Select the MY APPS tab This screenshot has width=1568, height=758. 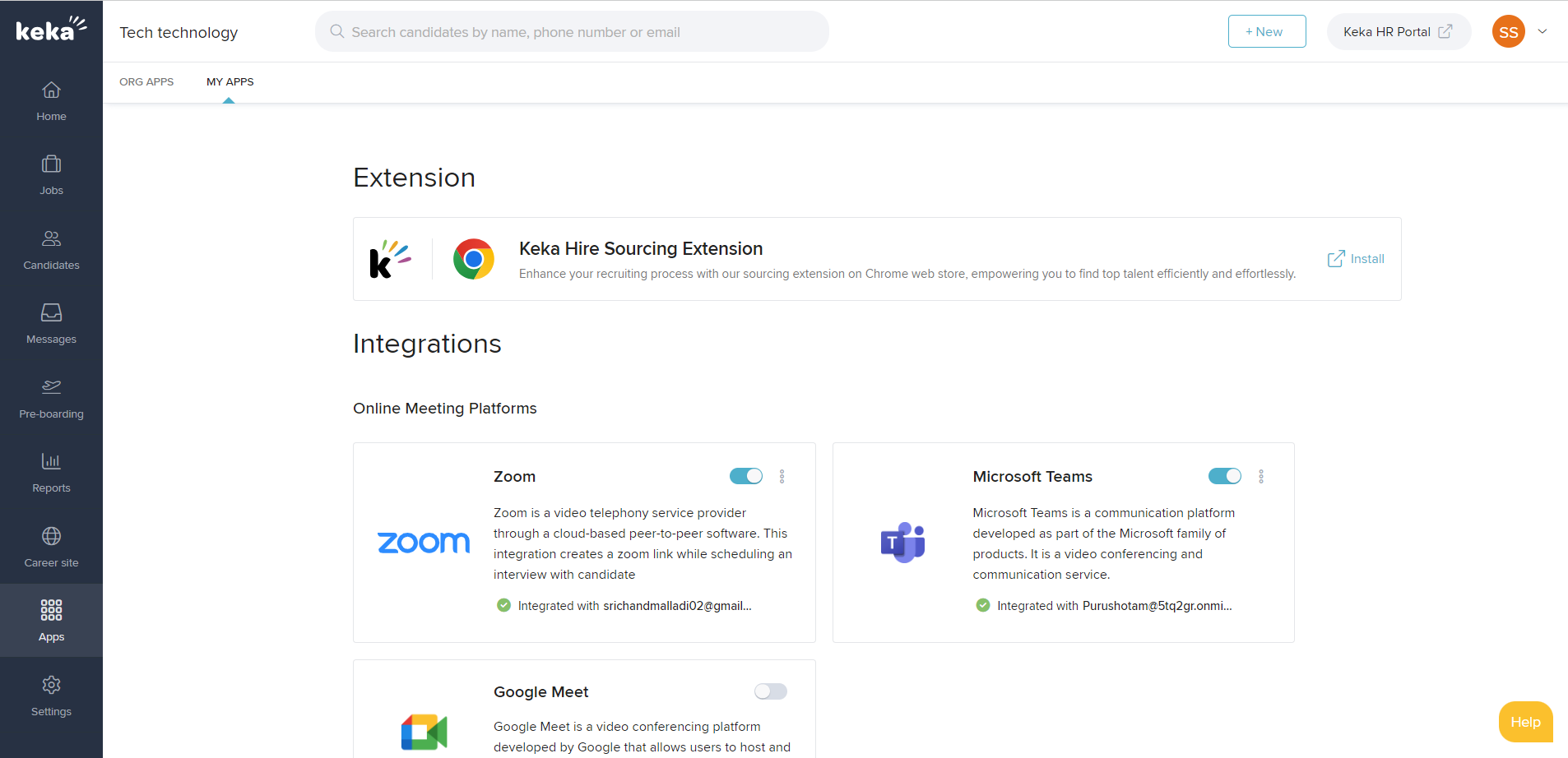[230, 81]
